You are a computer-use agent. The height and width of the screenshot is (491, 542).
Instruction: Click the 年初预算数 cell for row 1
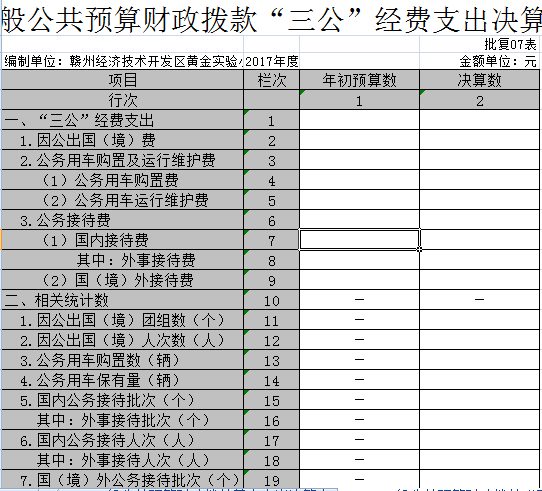359,120
